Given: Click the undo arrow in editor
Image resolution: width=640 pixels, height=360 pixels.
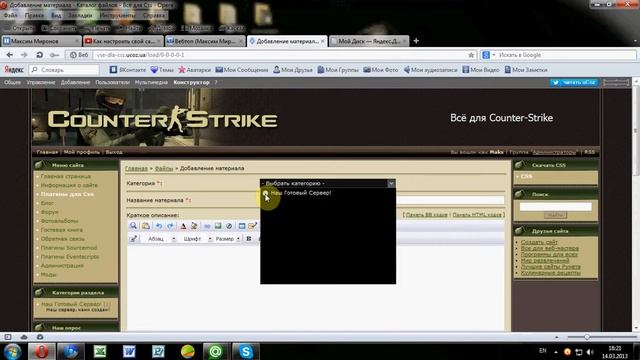Looking at the screenshot, I should (x=159, y=226).
